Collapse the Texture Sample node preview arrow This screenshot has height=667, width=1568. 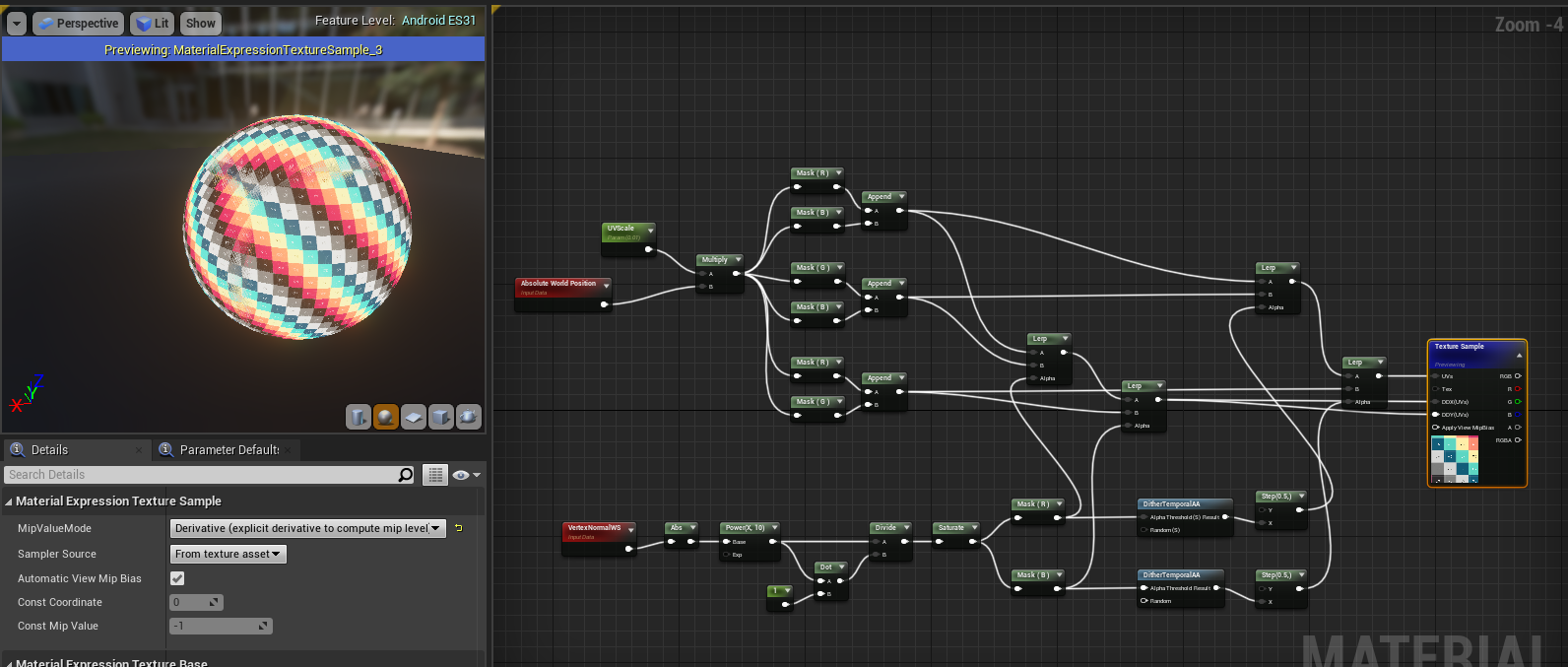coord(1519,355)
